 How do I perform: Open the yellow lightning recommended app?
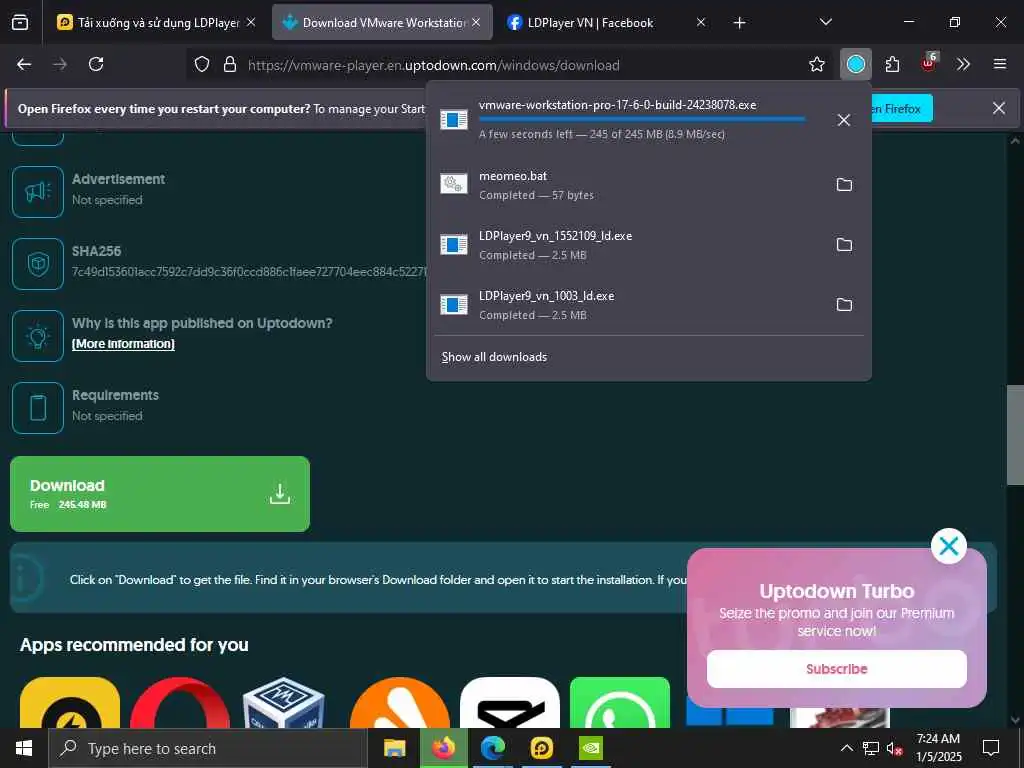click(70, 703)
